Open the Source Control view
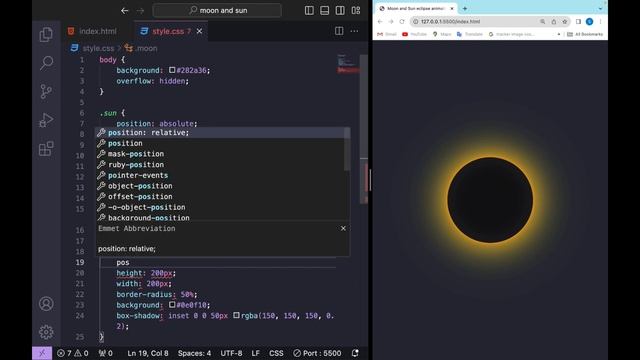 pyautogui.click(x=46, y=91)
